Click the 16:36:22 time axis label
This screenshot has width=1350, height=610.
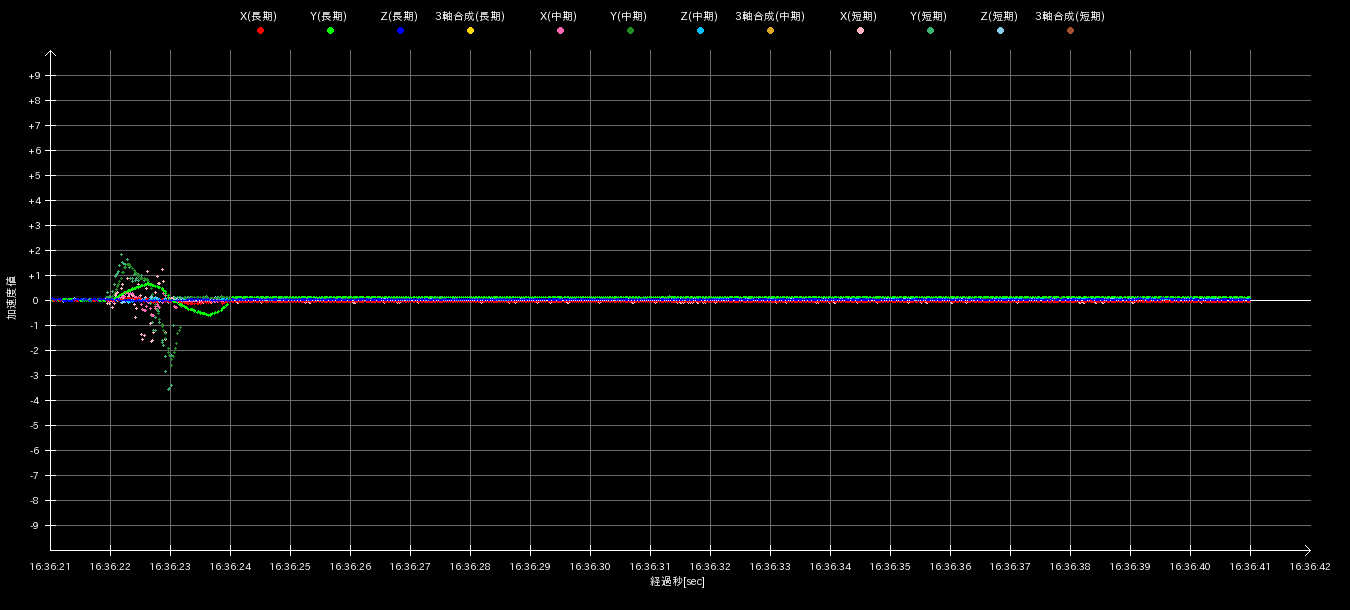(x=110, y=566)
